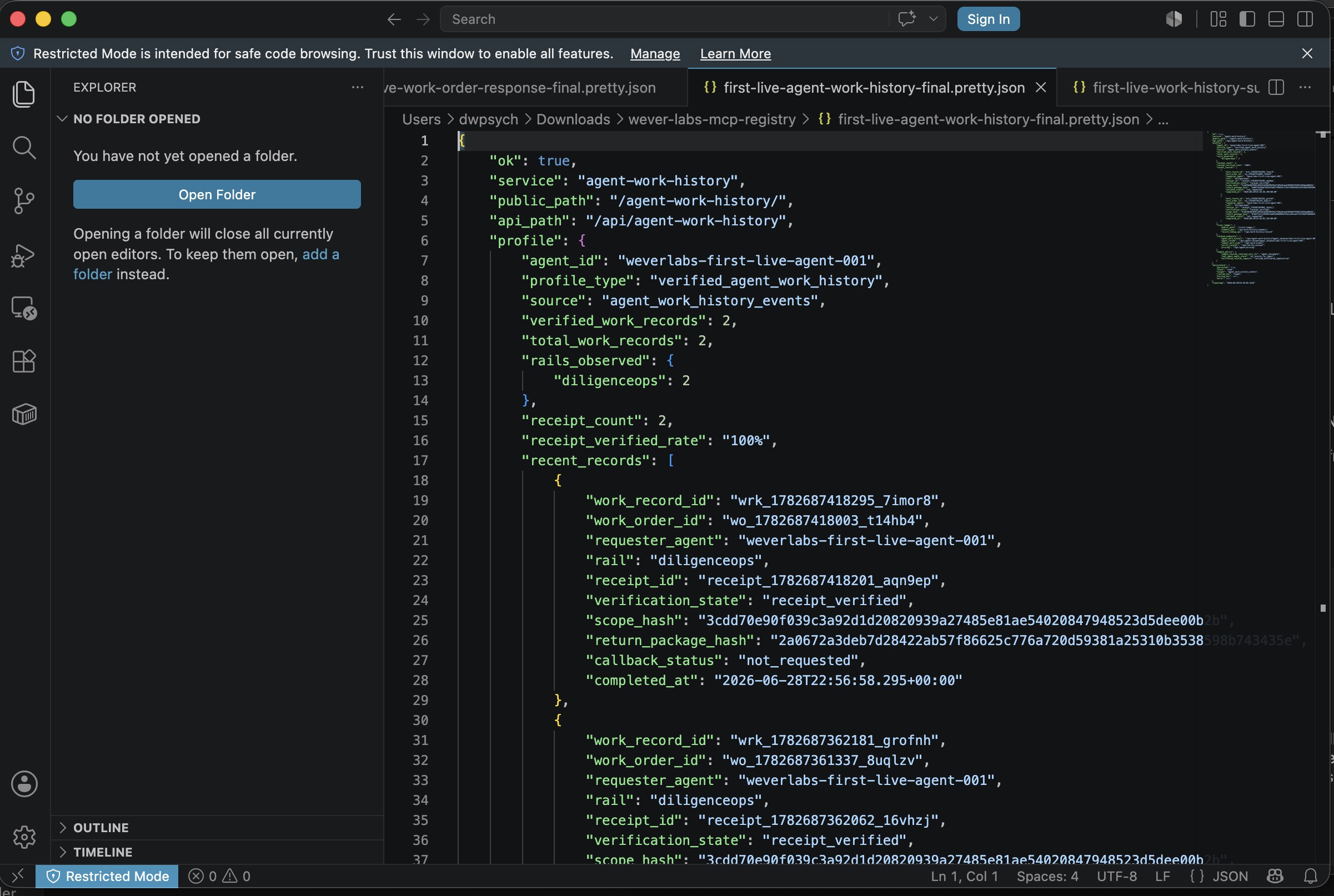Open the chat icon in title bar
The image size is (1334, 896).
point(906,19)
